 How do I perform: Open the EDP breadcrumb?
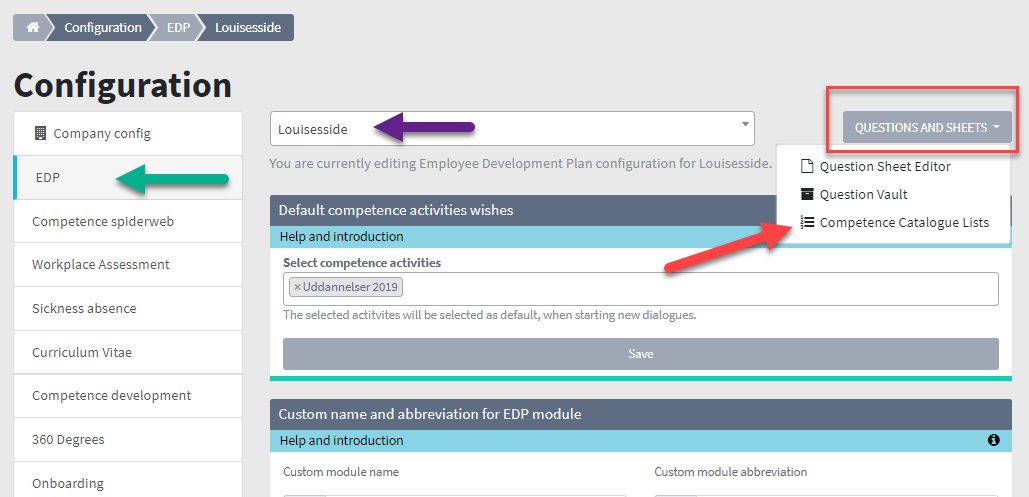178,28
